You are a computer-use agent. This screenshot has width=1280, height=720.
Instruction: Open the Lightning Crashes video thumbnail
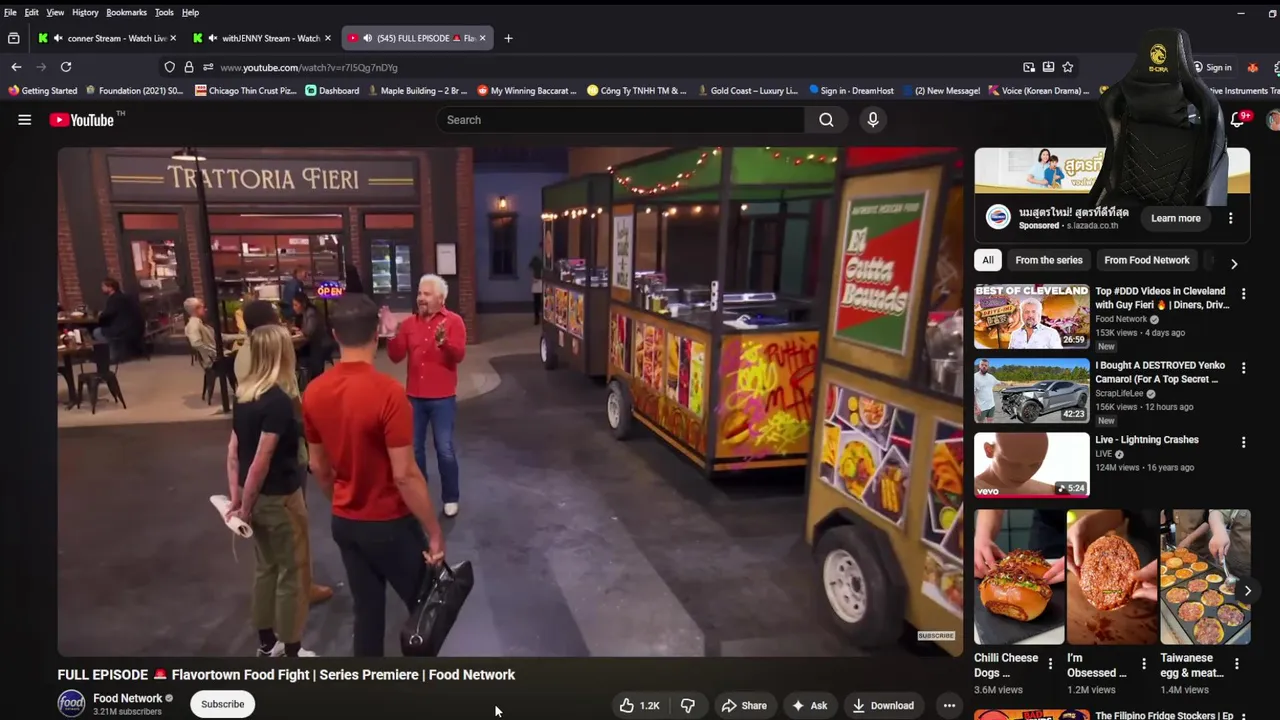pos(1032,464)
